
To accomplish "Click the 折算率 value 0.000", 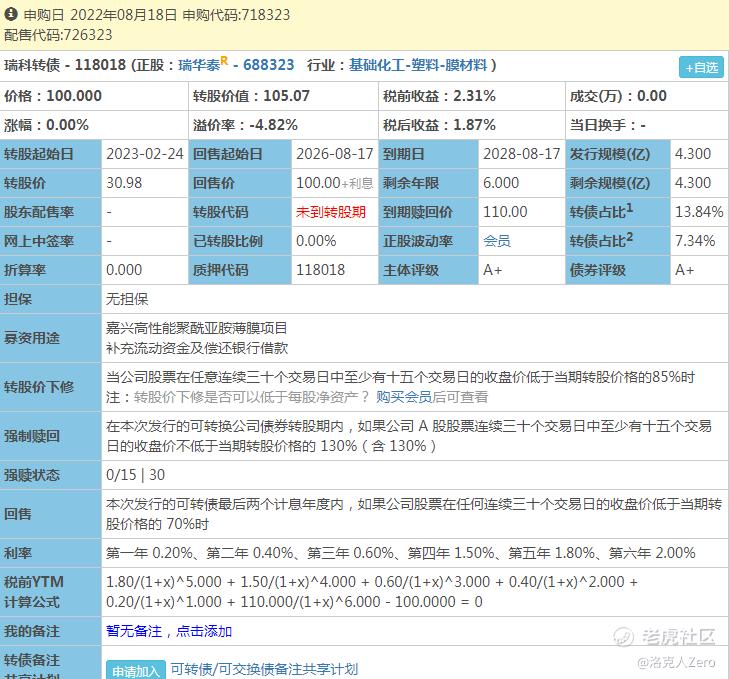I will coord(124,270).
